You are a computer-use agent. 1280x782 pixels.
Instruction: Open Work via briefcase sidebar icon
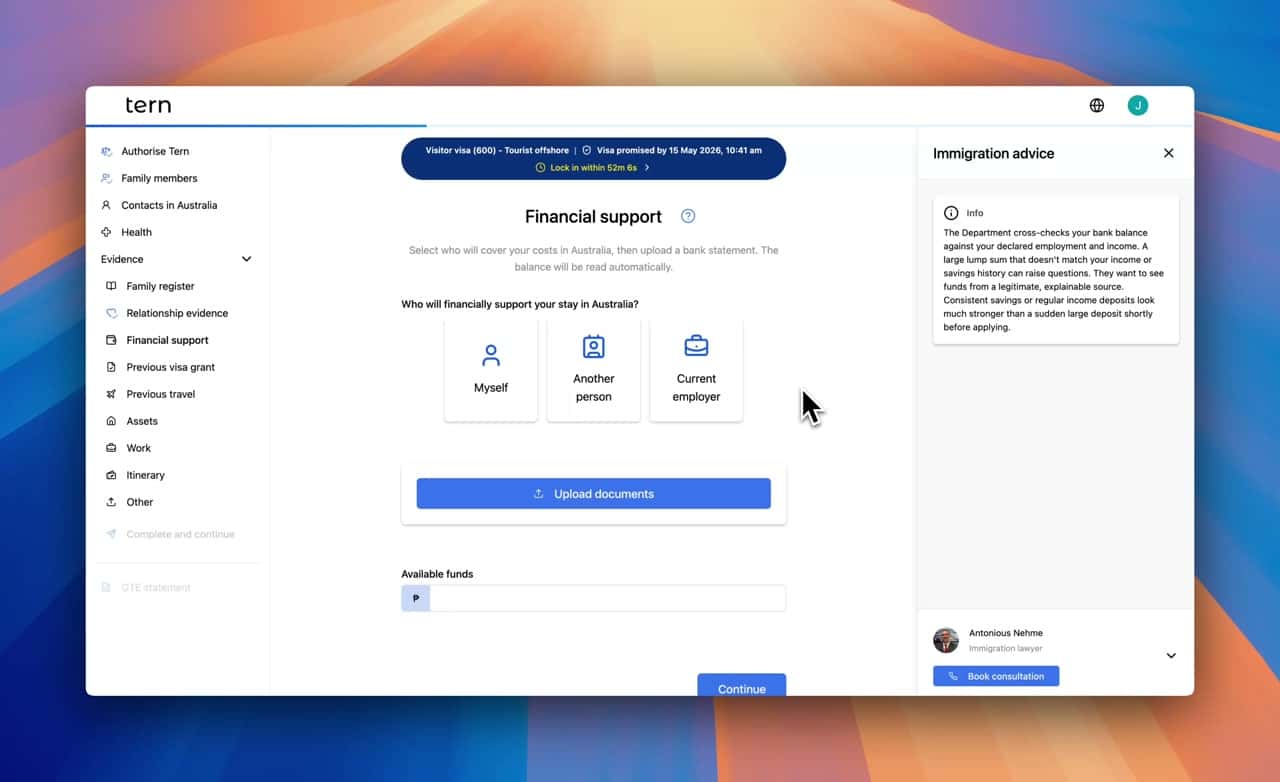tap(111, 448)
